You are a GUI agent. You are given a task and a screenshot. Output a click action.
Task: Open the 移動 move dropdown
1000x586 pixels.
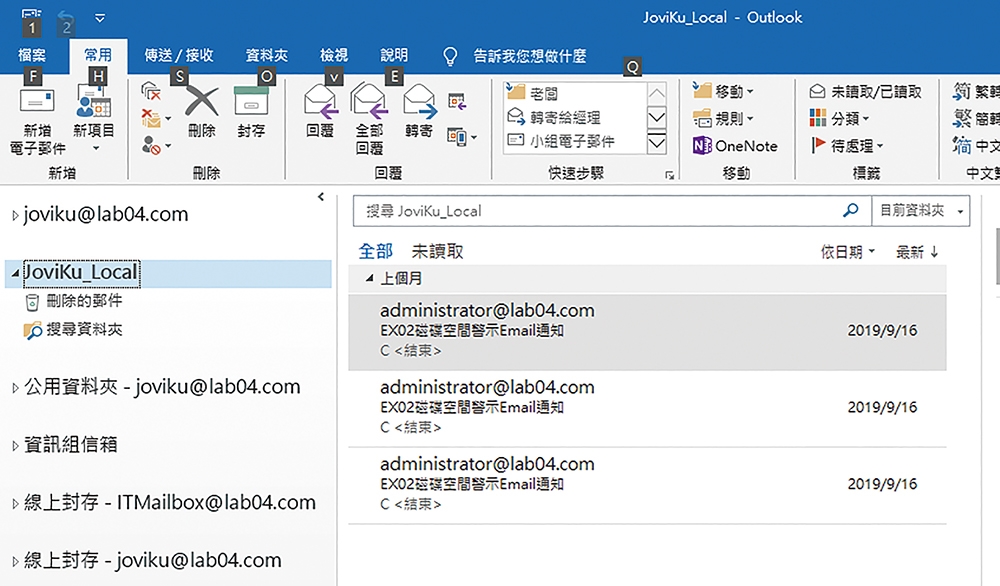point(723,92)
